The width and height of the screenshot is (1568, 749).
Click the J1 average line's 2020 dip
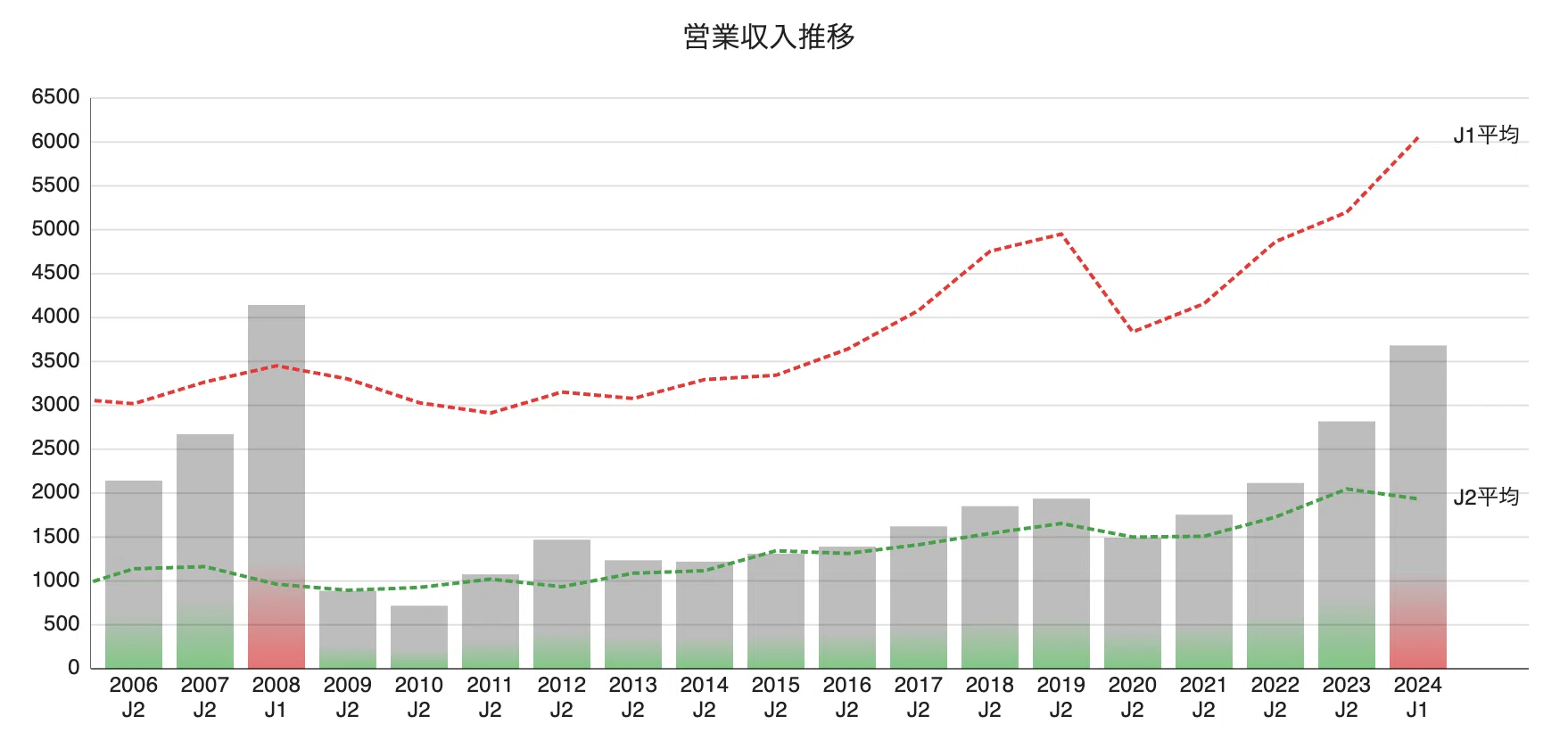tap(1134, 332)
